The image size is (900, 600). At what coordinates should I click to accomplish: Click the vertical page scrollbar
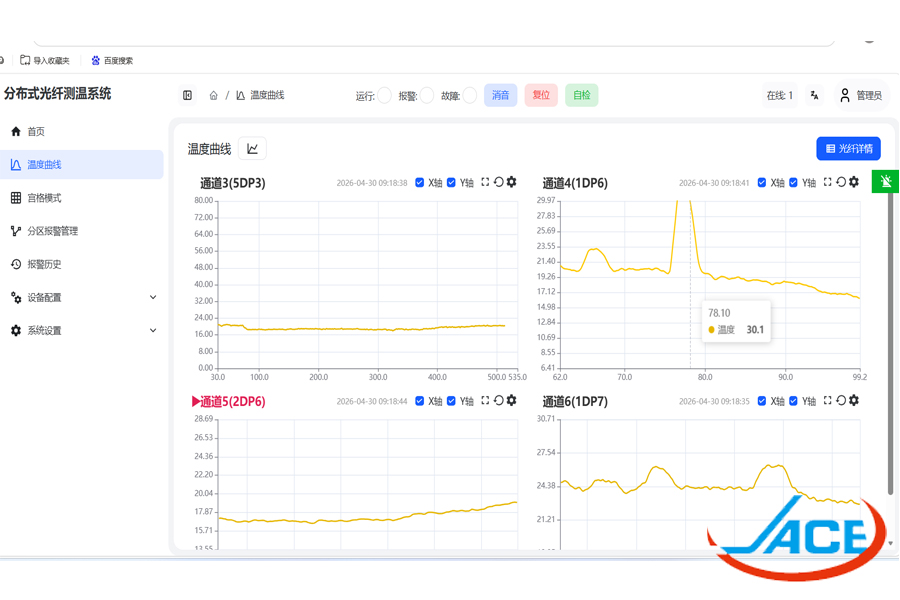click(x=890, y=343)
